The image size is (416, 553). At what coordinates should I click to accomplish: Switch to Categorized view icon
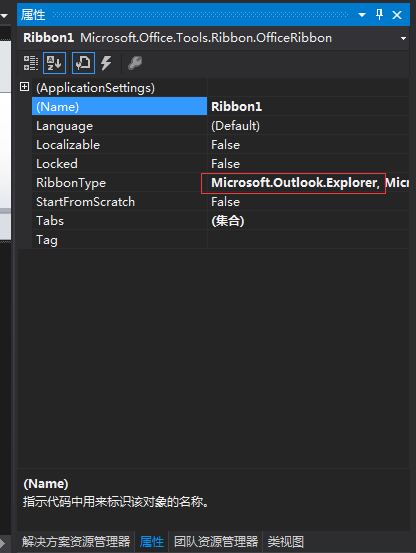(x=31, y=63)
